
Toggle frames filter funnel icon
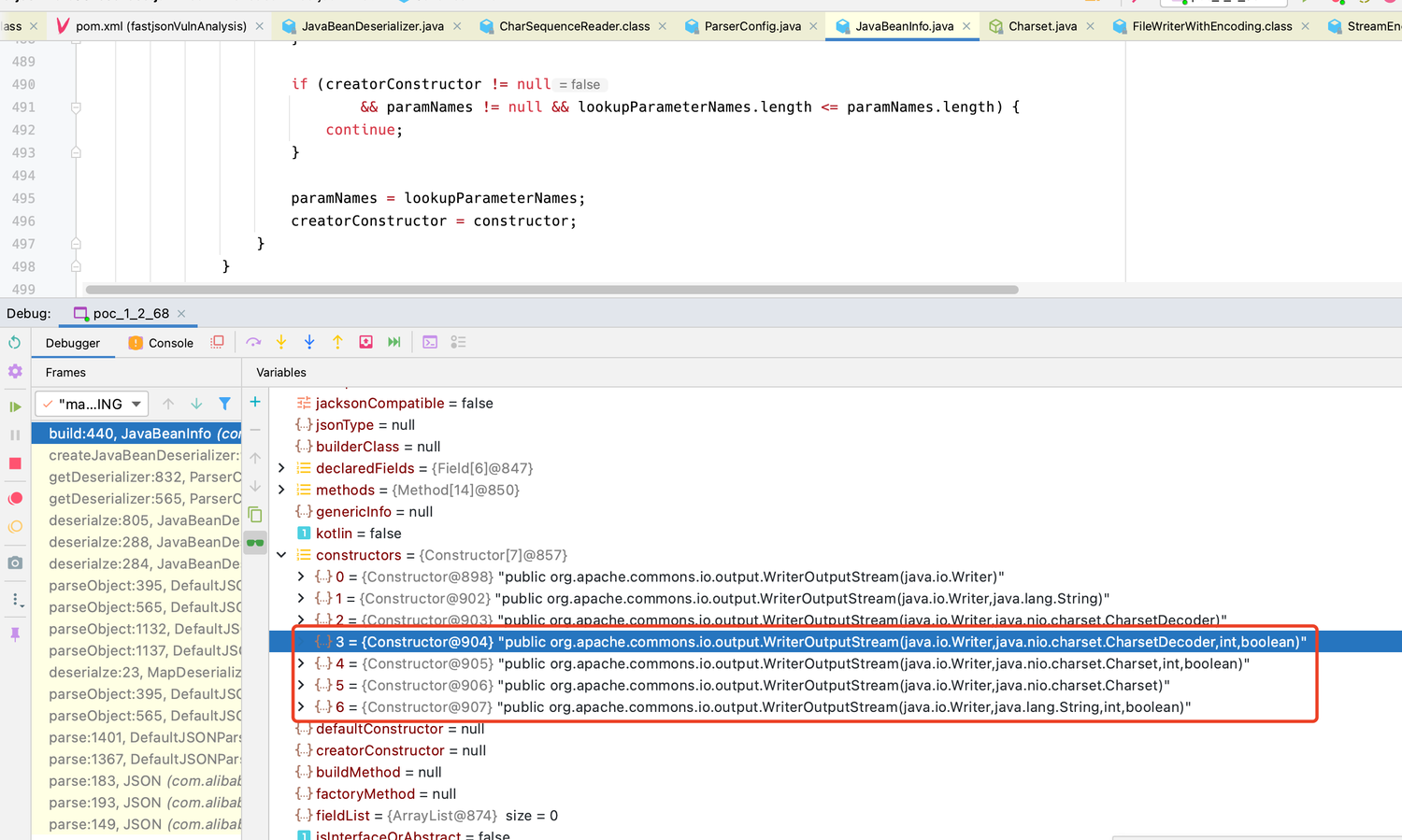pos(224,404)
